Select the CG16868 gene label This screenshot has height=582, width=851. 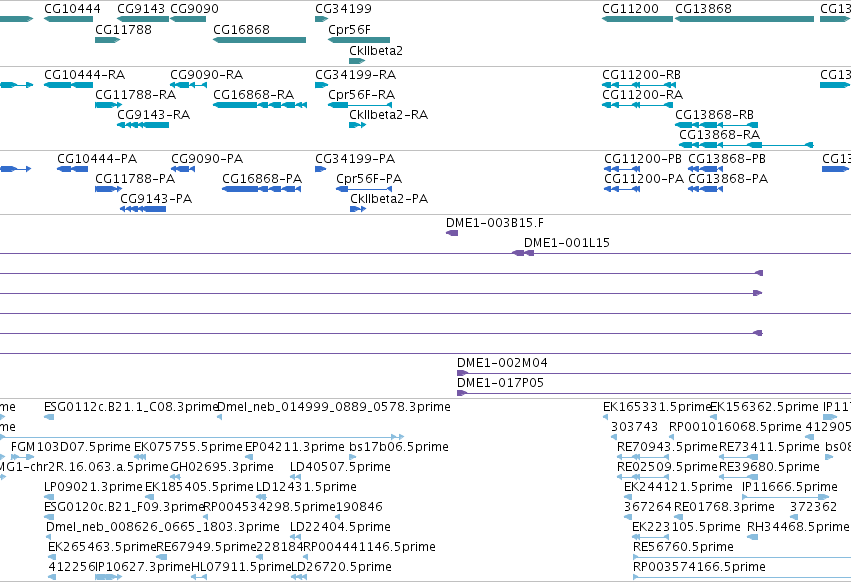pyautogui.click(x=242, y=29)
